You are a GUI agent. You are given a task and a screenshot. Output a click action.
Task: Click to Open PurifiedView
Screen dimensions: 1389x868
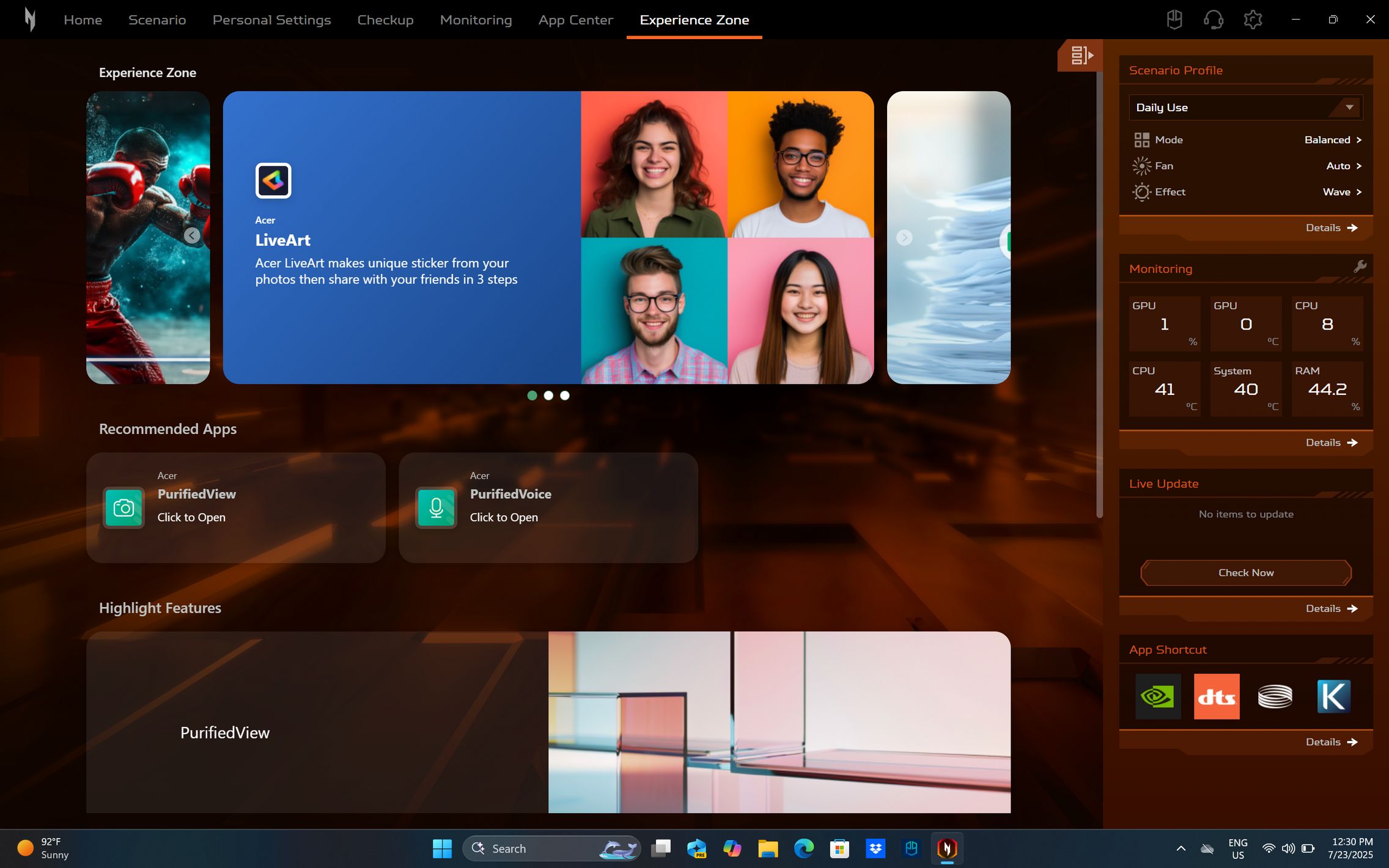pos(191,517)
